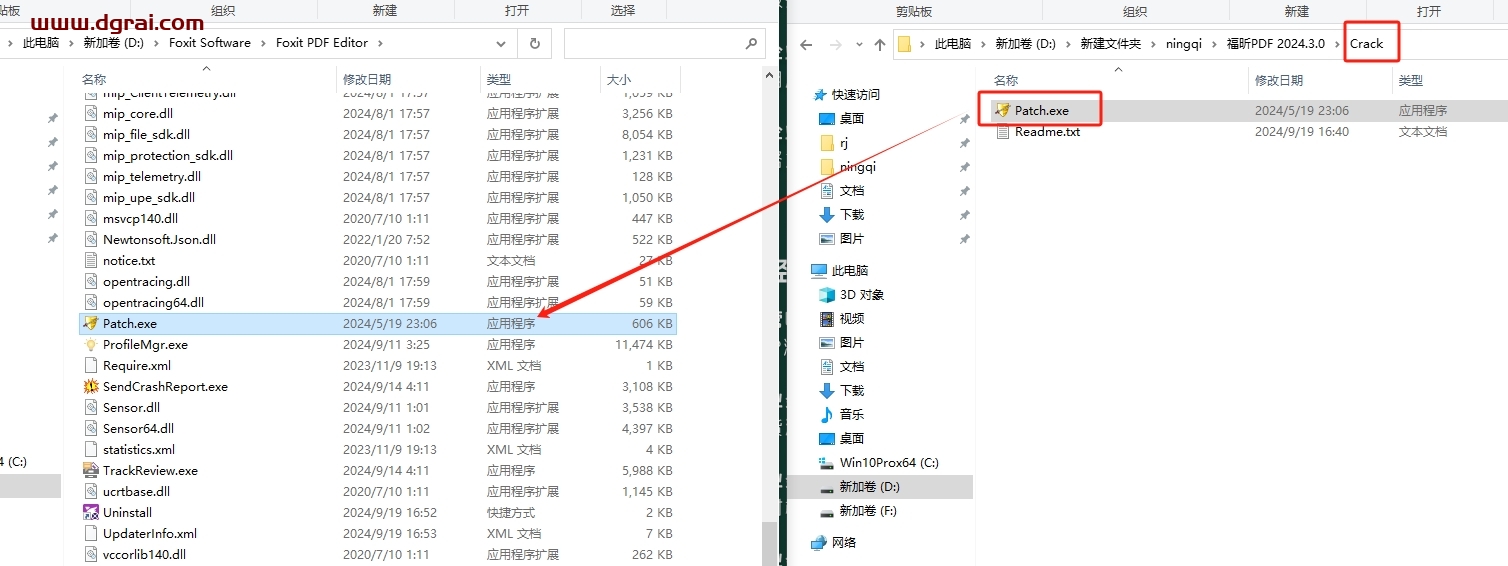Go up one folder in right window
1508x566 pixels.
[x=880, y=44]
